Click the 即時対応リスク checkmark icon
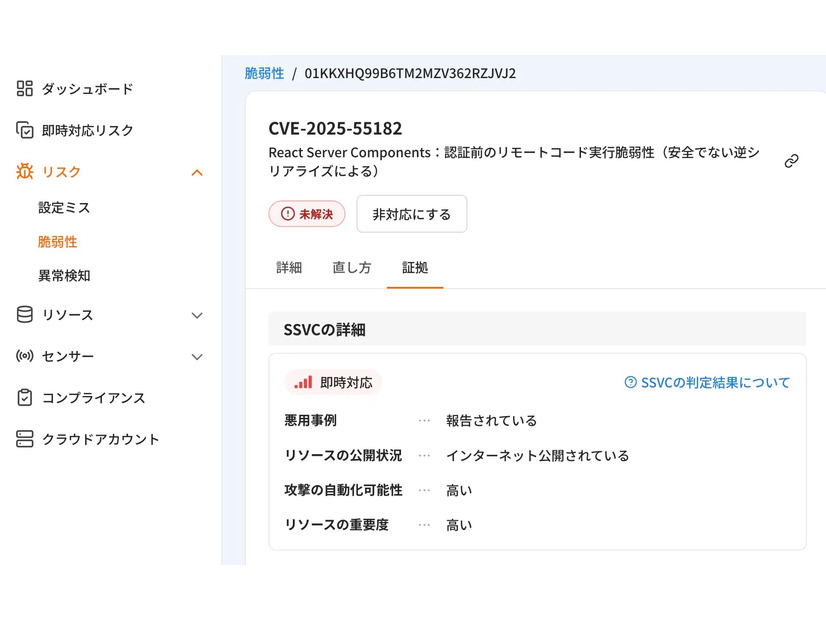Screen dimensions: 826x620 tap(25, 130)
